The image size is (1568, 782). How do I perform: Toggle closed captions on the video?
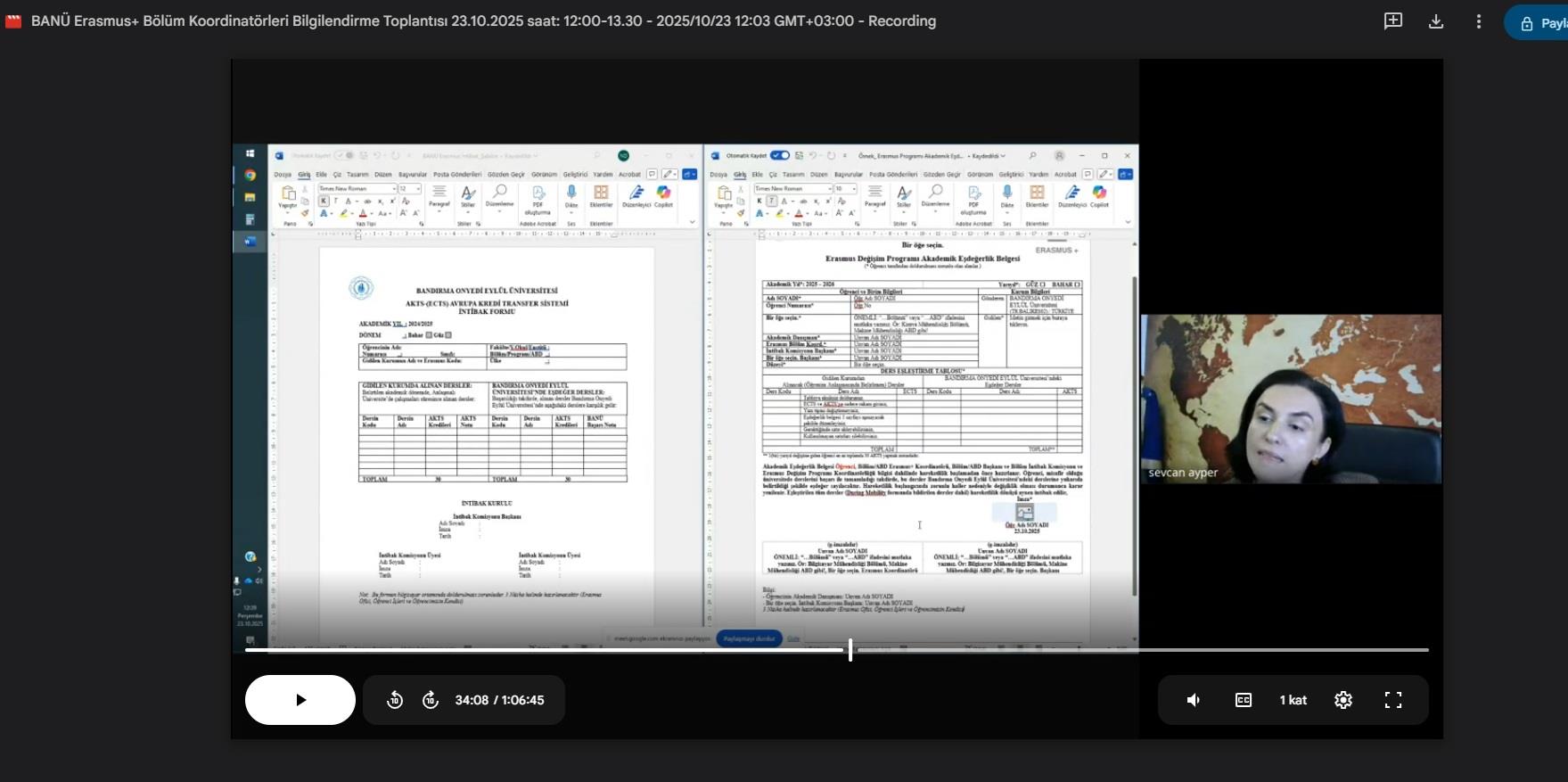[1244, 700]
